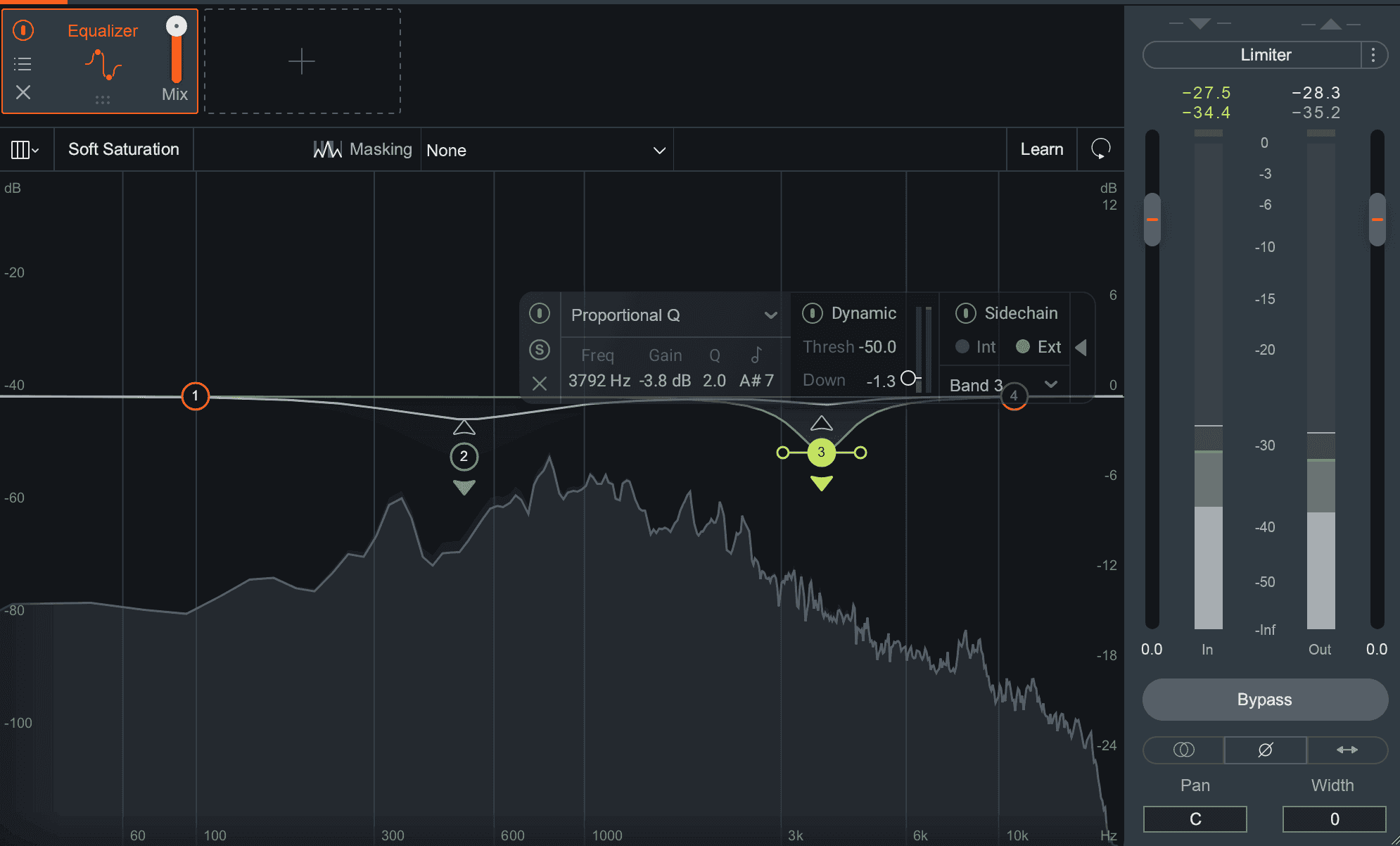This screenshot has height=846, width=1400.
Task: Click the up arrow above the output meter
Action: pyautogui.click(x=1330, y=24)
